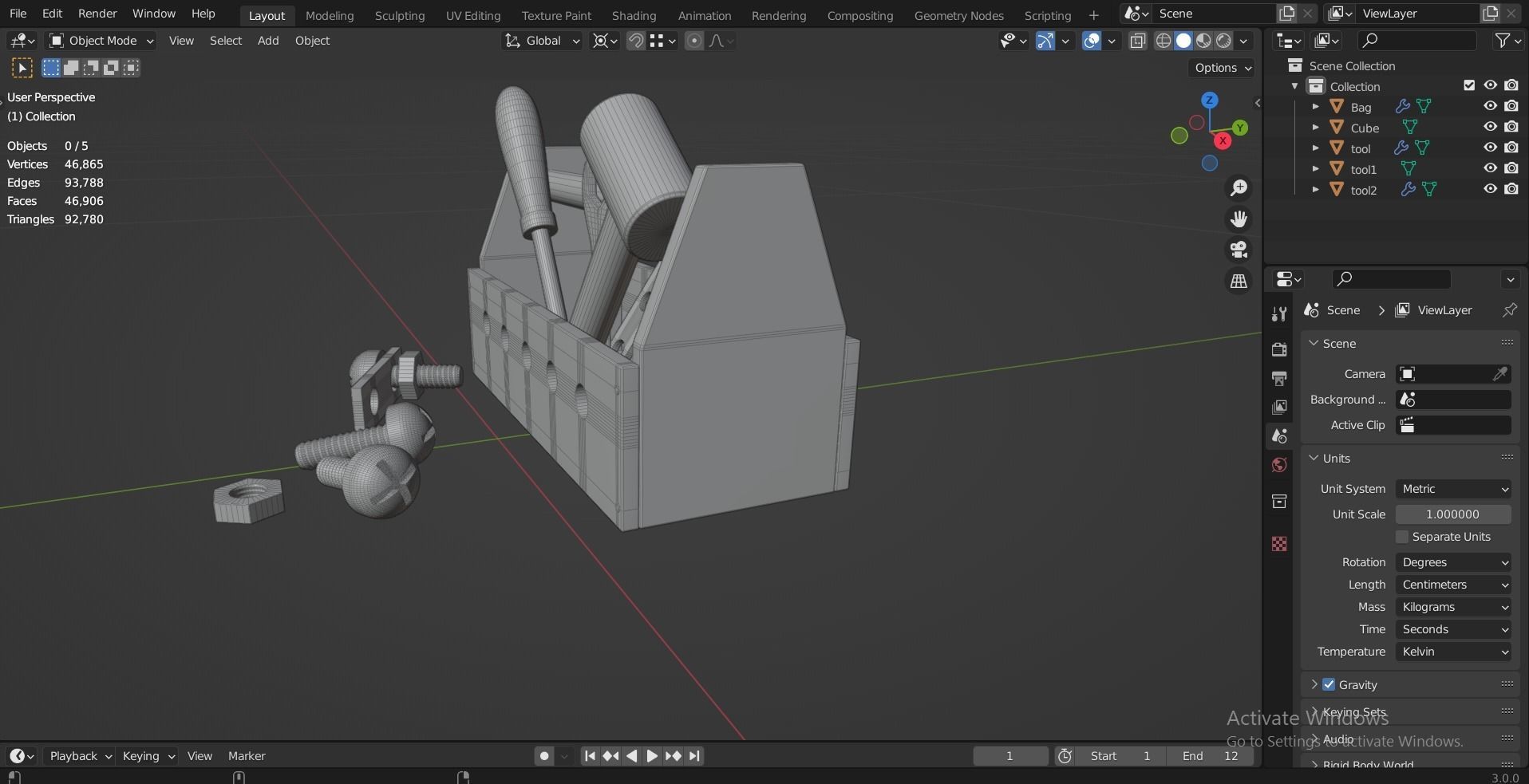Switch to Modeling workspace tab

tap(330, 15)
